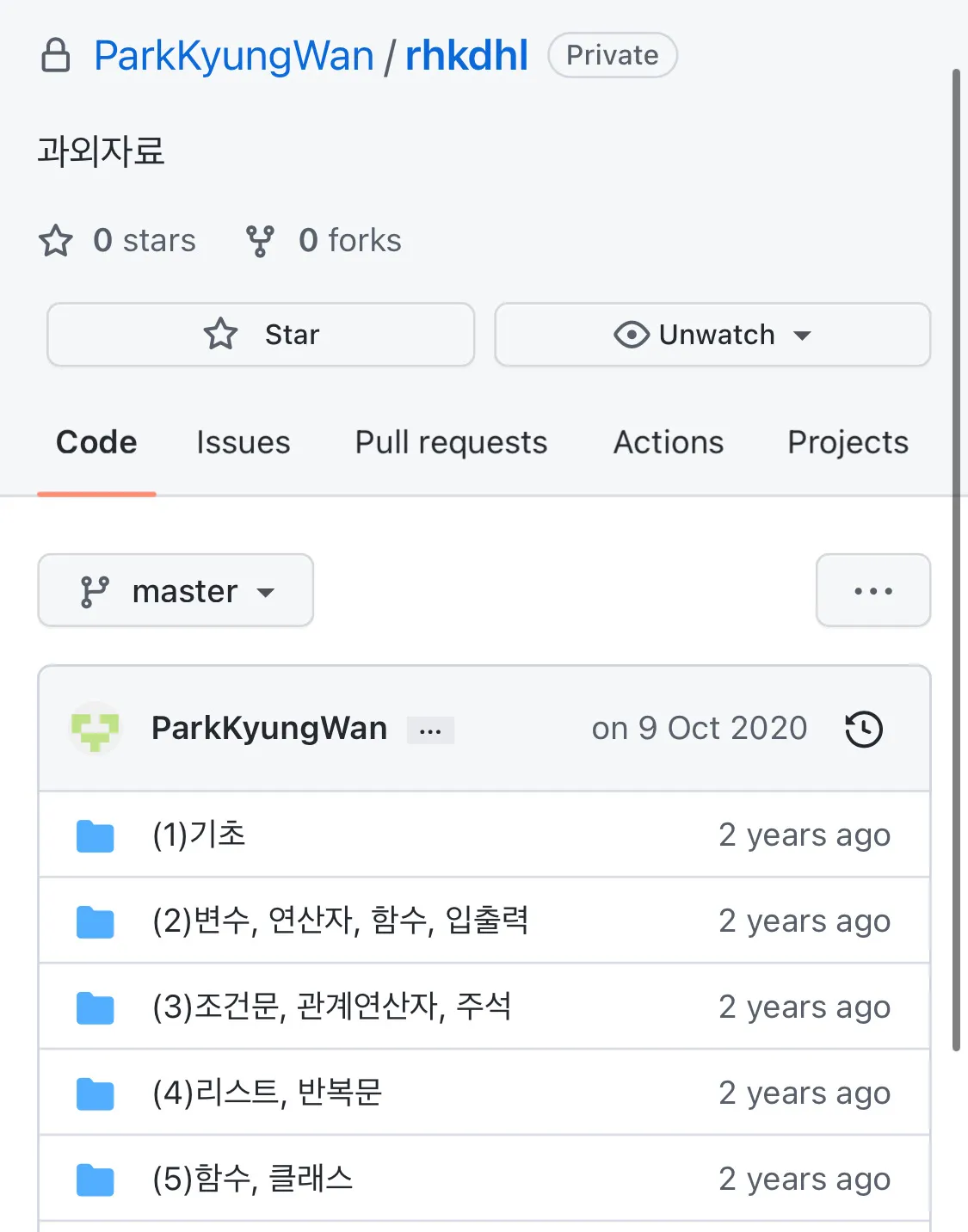The image size is (968, 1232).
Task: Open the kebab menu beside the branch selector
Action: pyautogui.click(x=872, y=590)
